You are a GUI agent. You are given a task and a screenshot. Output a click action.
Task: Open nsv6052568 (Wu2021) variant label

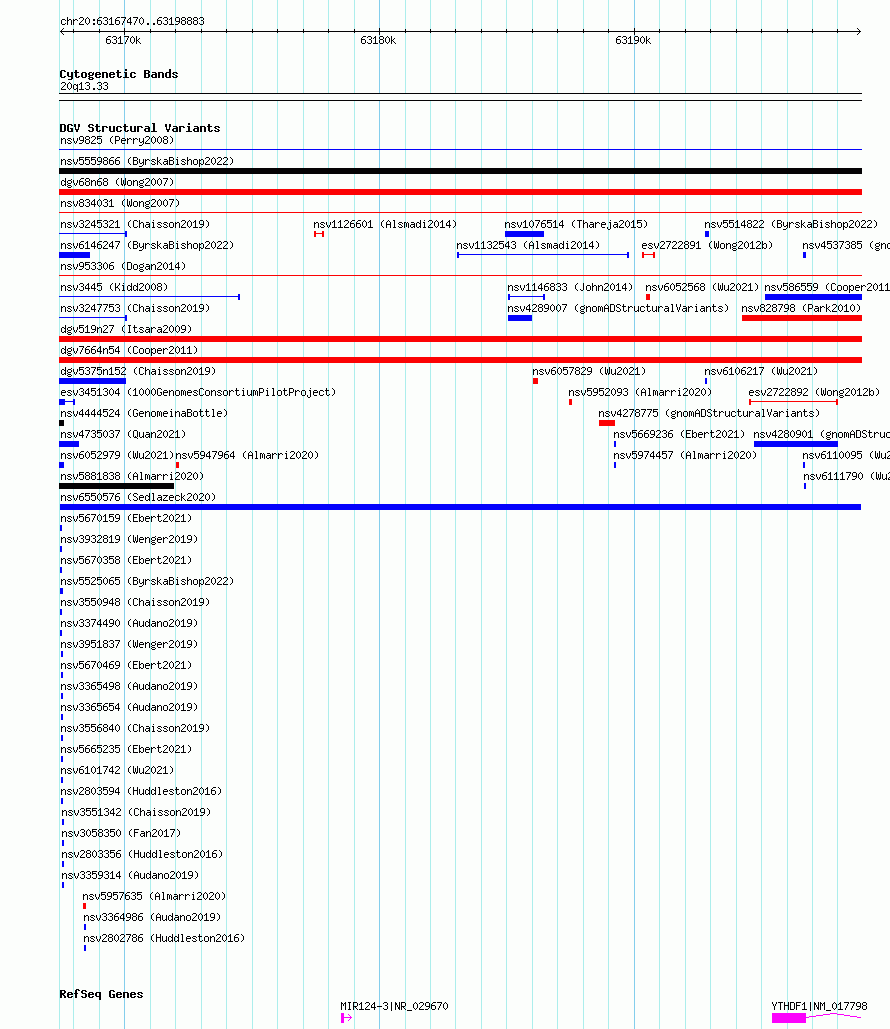[702, 287]
